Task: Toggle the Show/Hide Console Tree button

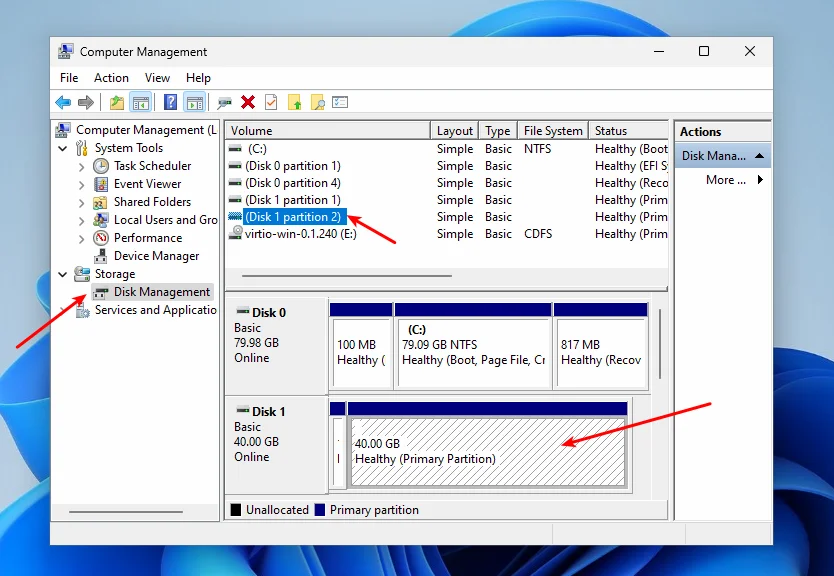Action: click(141, 102)
